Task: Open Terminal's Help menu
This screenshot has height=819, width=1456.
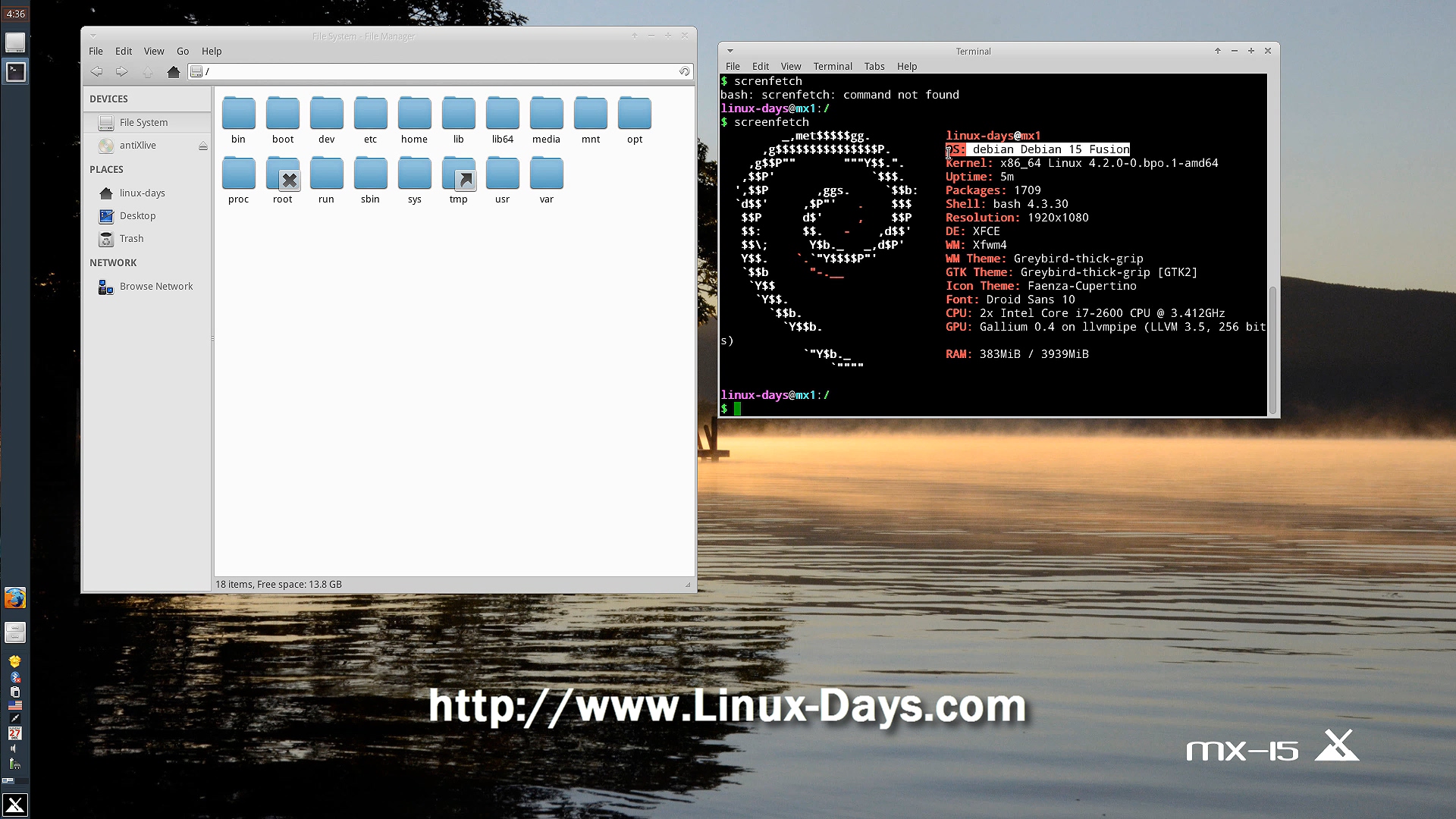Action: 907,66
